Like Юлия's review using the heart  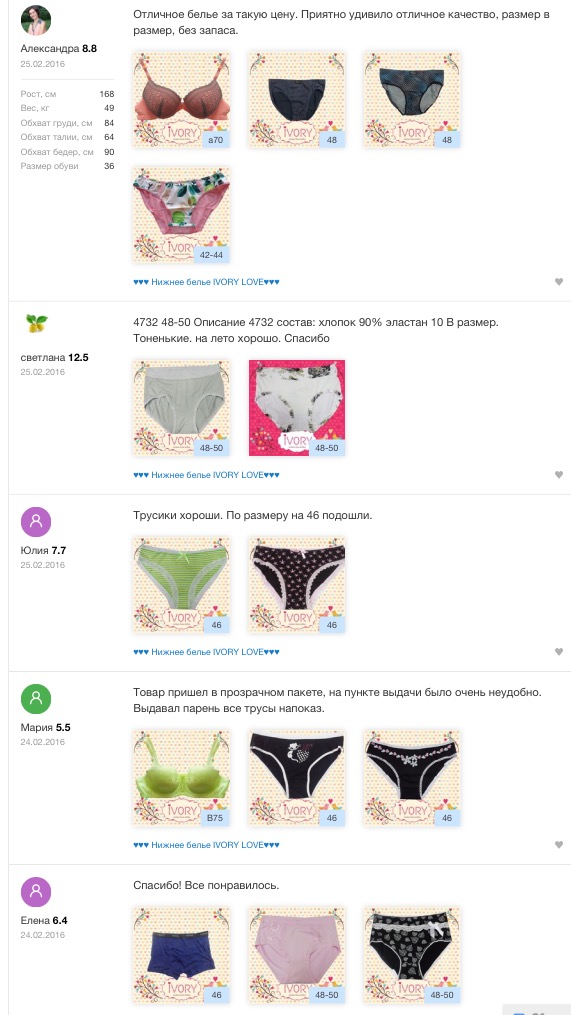click(x=559, y=652)
